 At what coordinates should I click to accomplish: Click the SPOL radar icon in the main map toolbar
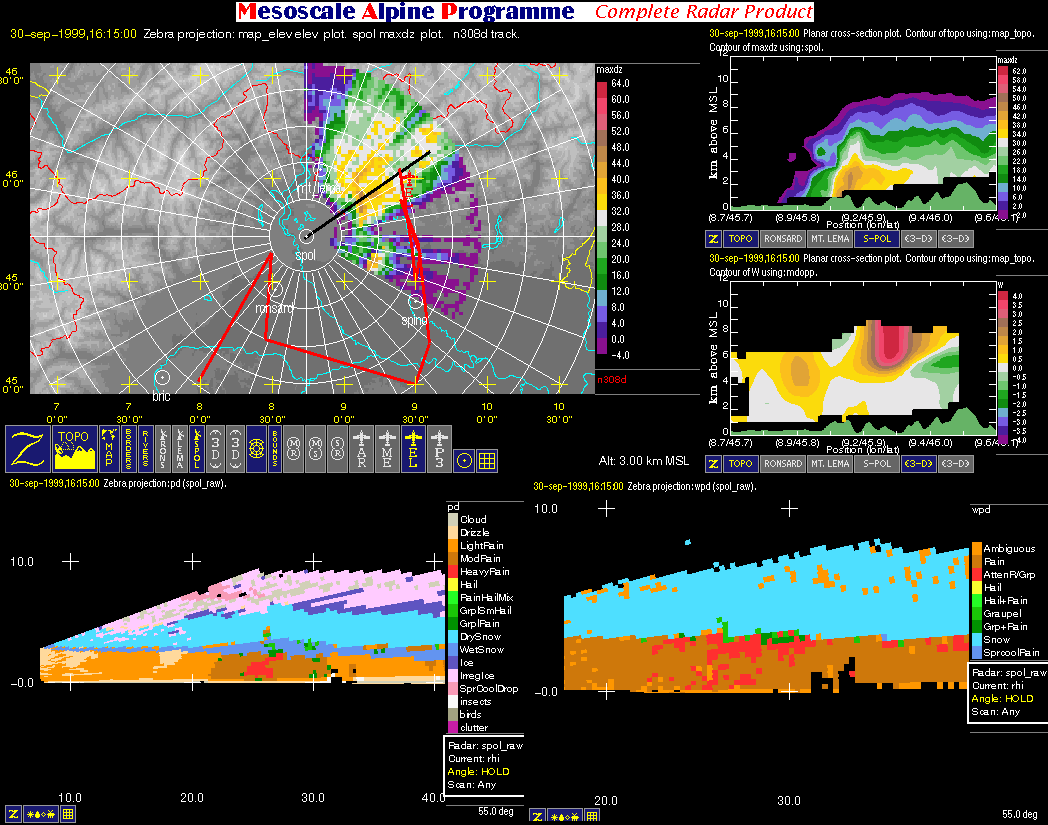(x=197, y=448)
